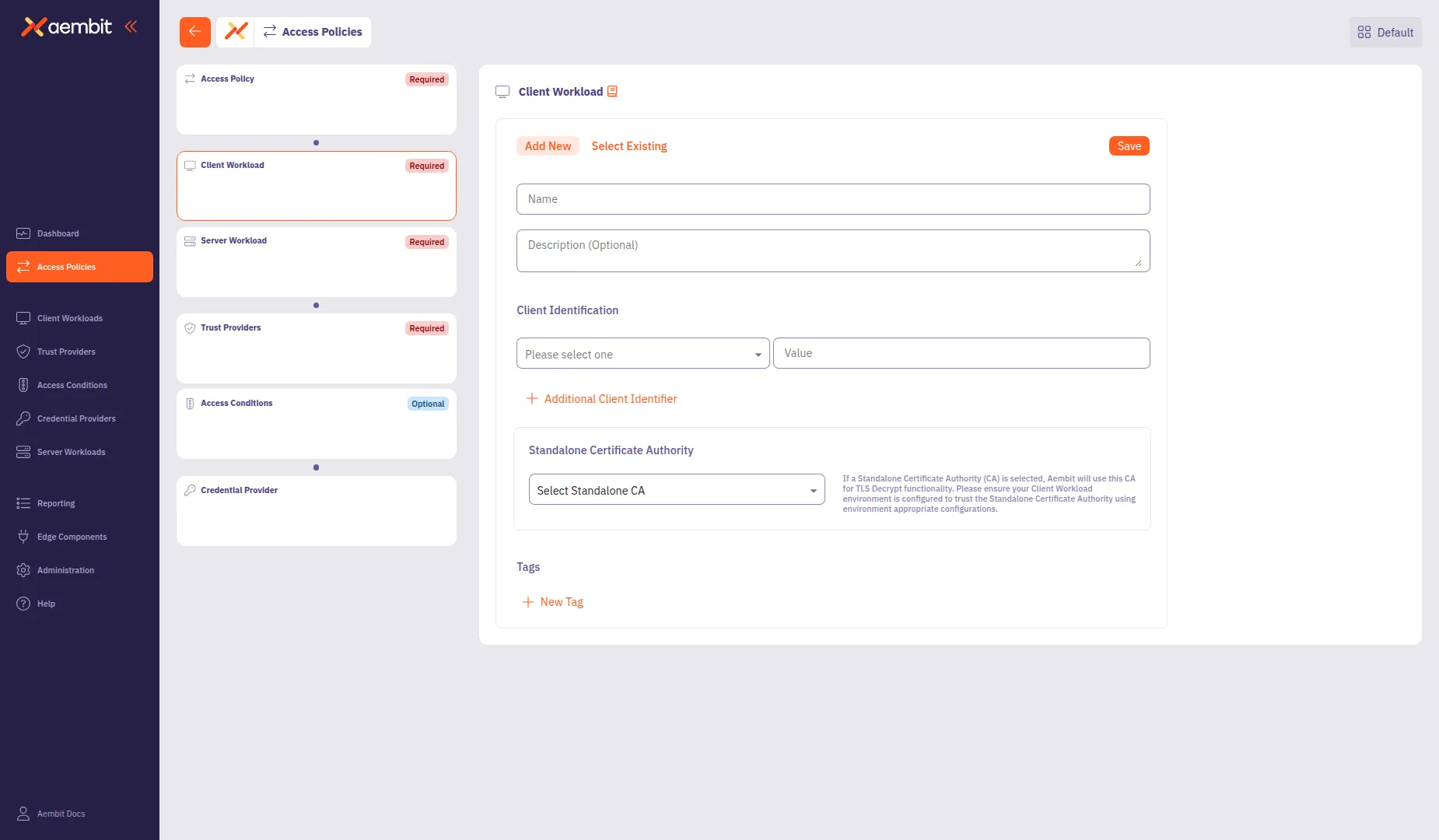Select the Client Workloads sidebar icon
The width and height of the screenshot is (1439, 840).
point(23,318)
